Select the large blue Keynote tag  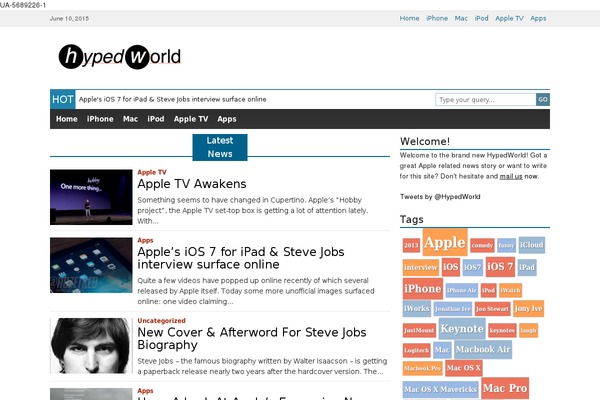pos(462,329)
